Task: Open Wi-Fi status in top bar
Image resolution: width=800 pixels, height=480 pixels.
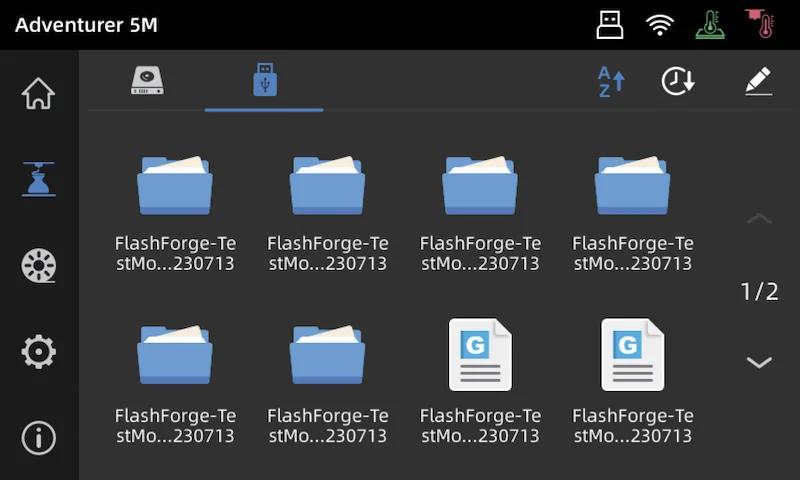Action: (x=660, y=24)
